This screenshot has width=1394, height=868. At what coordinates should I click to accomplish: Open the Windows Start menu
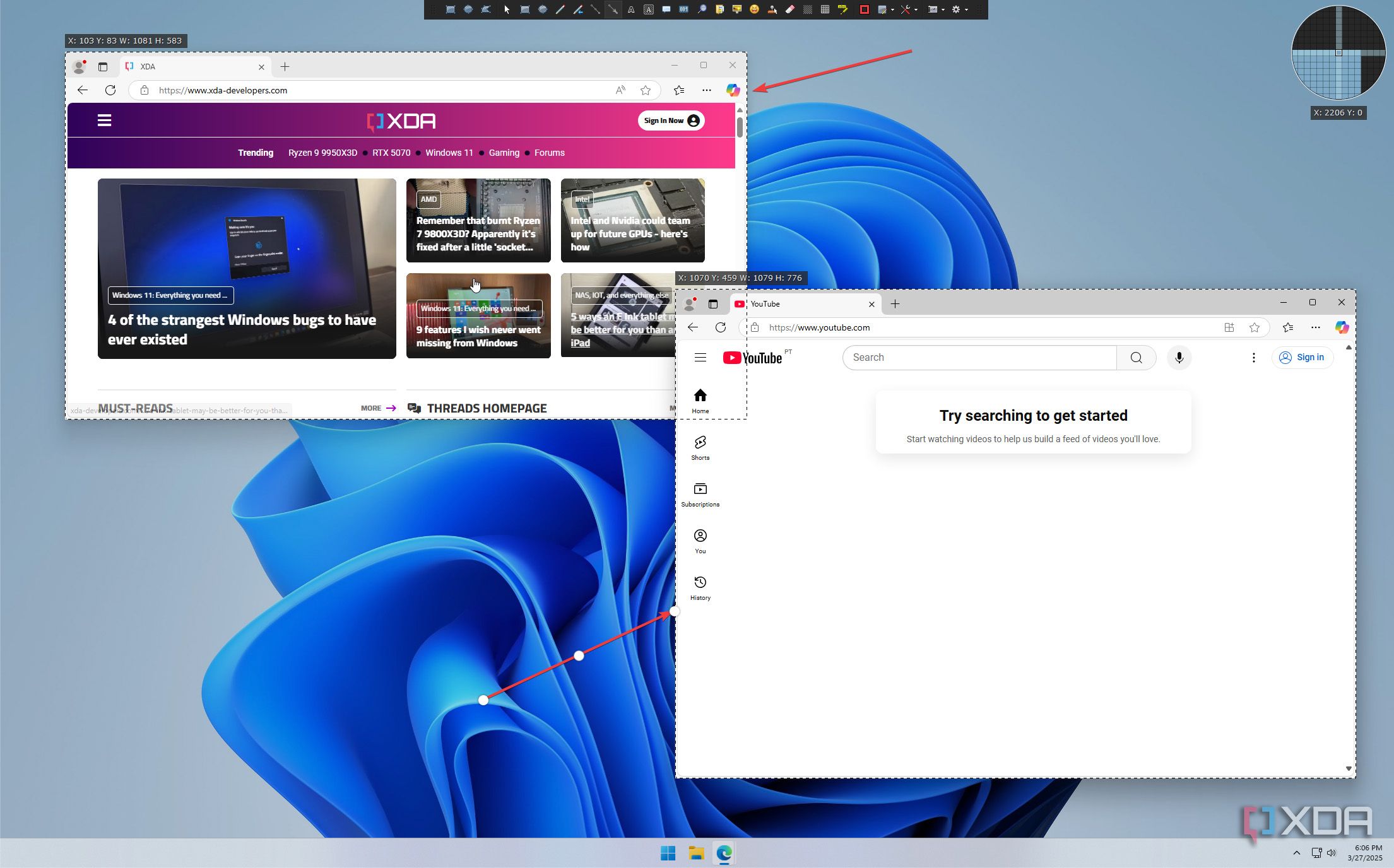(x=668, y=853)
